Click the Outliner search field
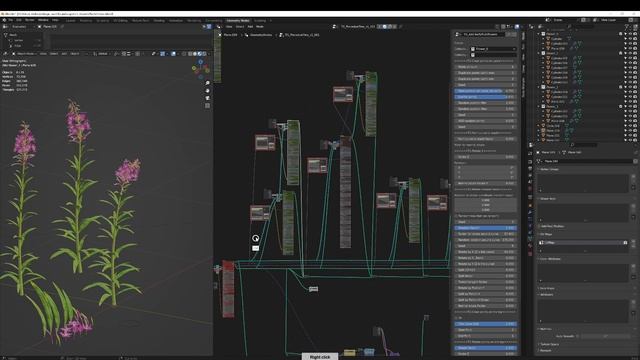 pyautogui.click(x=580, y=27)
